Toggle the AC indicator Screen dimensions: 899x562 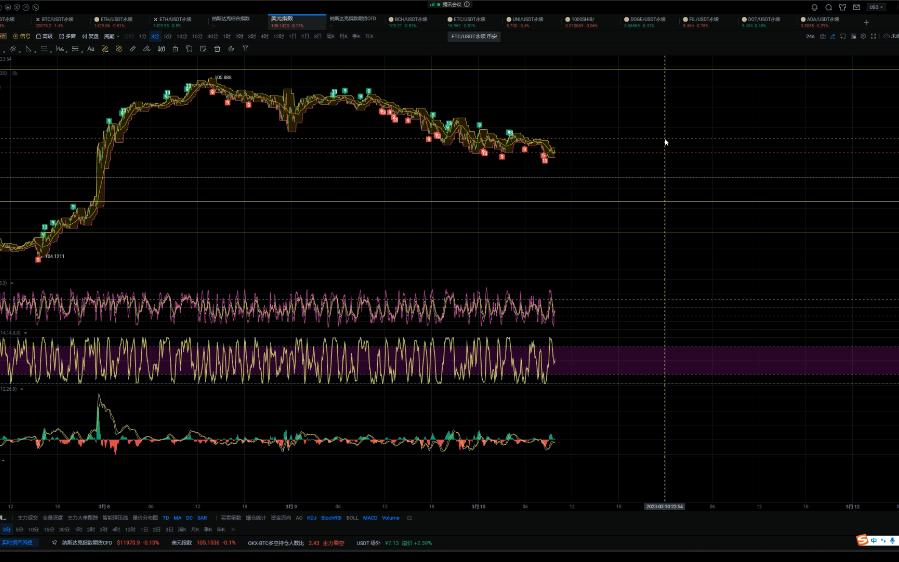coord(299,518)
